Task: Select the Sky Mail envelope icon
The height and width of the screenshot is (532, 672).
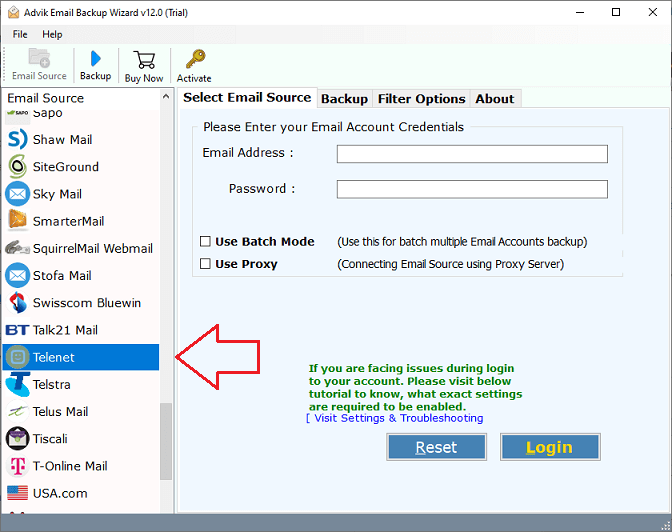Action: click(x=18, y=194)
